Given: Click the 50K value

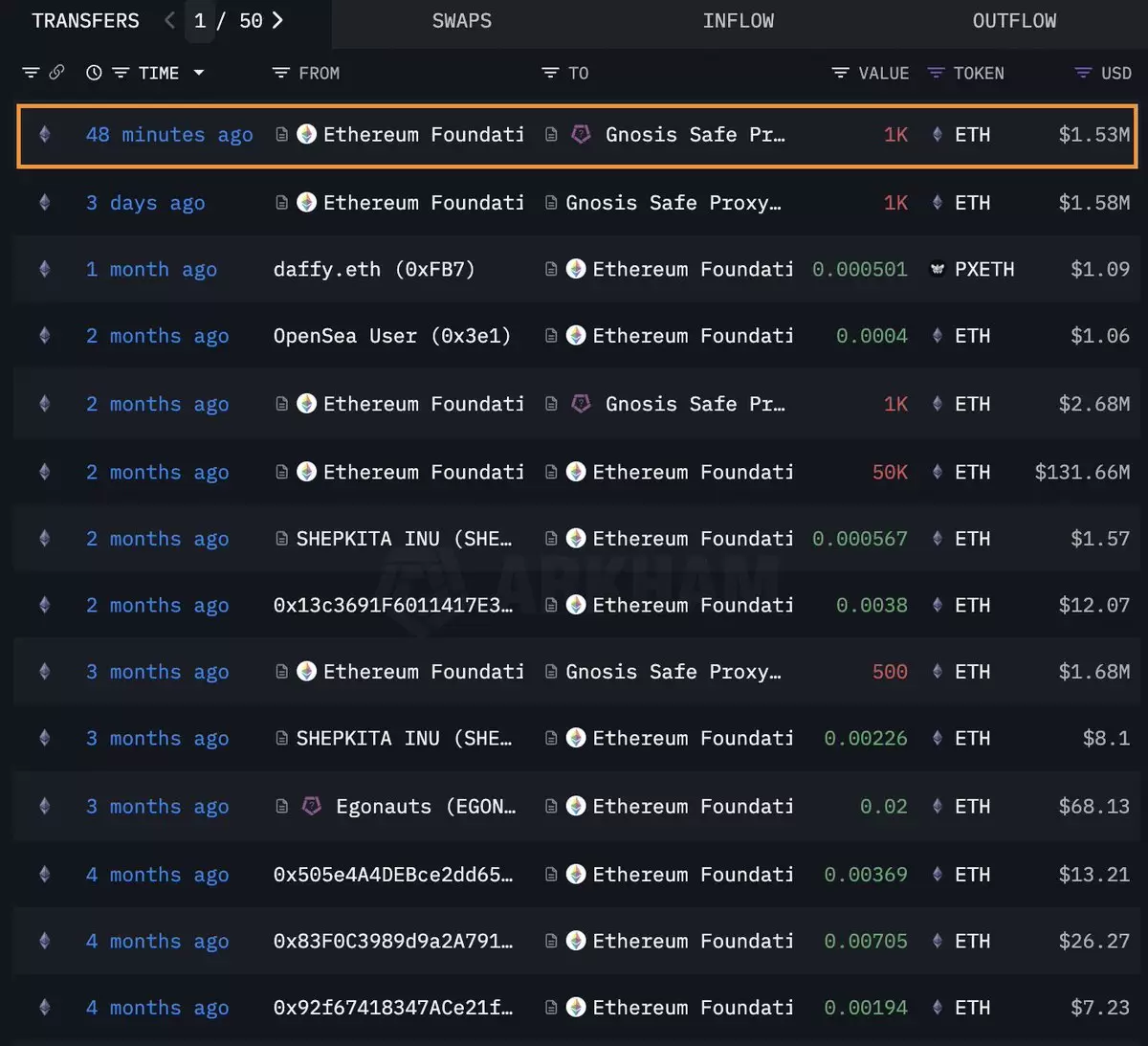Looking at the screenshot, I should [x=890, y=472].
